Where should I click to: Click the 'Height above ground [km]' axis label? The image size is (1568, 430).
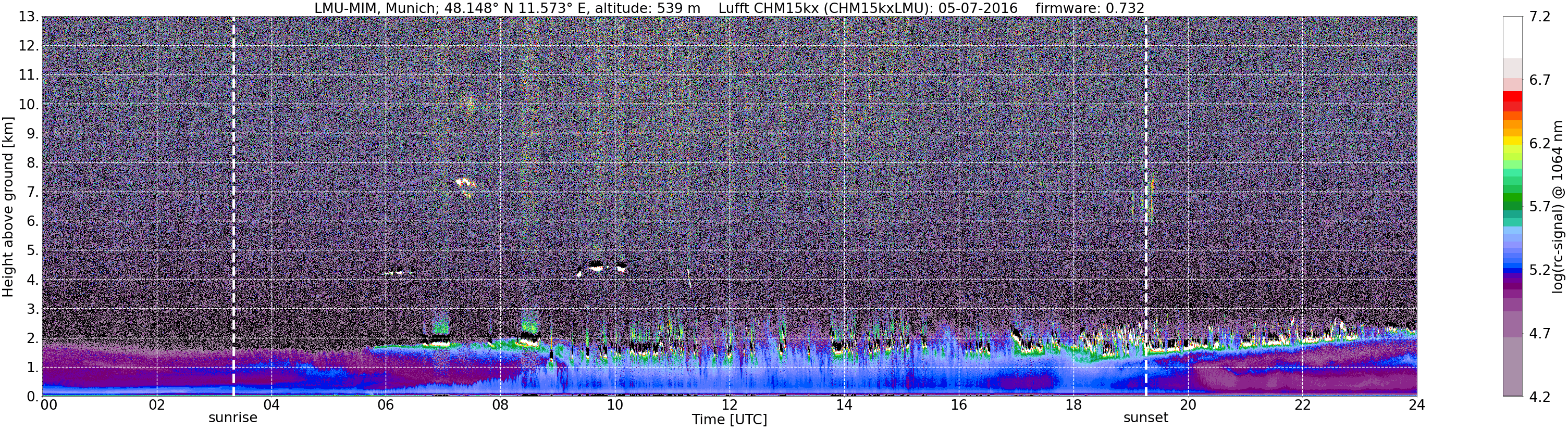[x=8, y=207]
